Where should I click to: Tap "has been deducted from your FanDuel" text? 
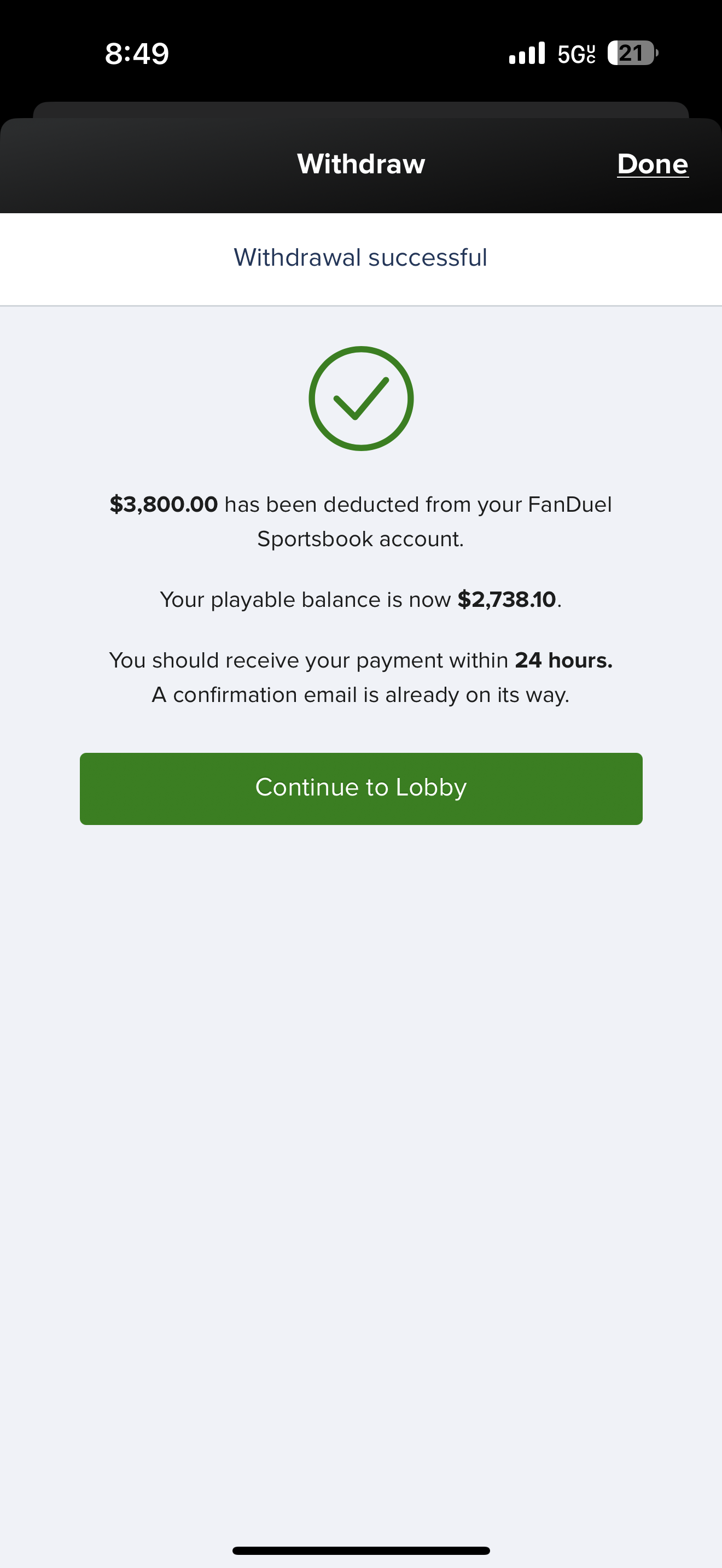pos(418,505)
